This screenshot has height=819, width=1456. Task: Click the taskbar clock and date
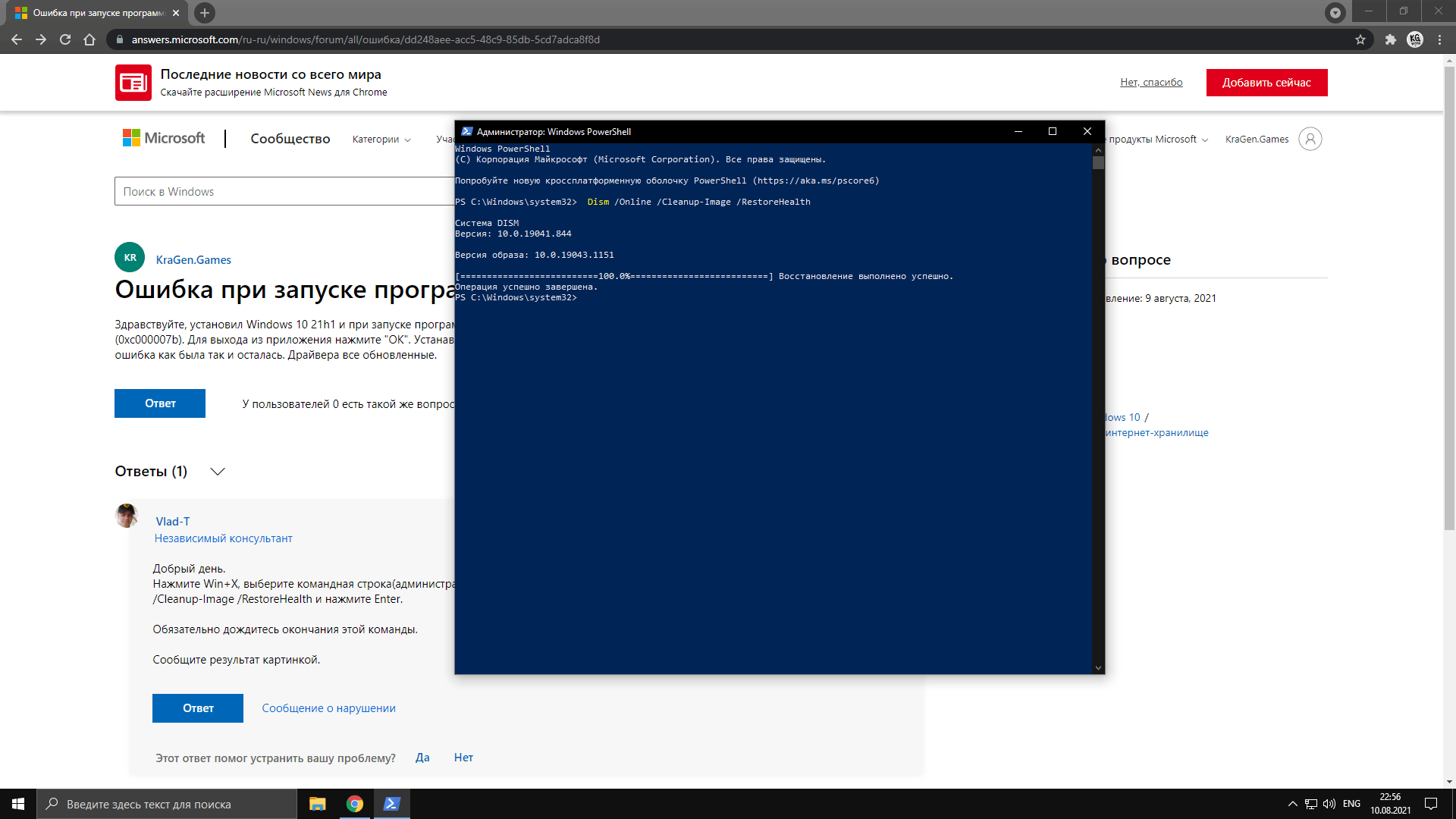click(x=1390, y=804)
